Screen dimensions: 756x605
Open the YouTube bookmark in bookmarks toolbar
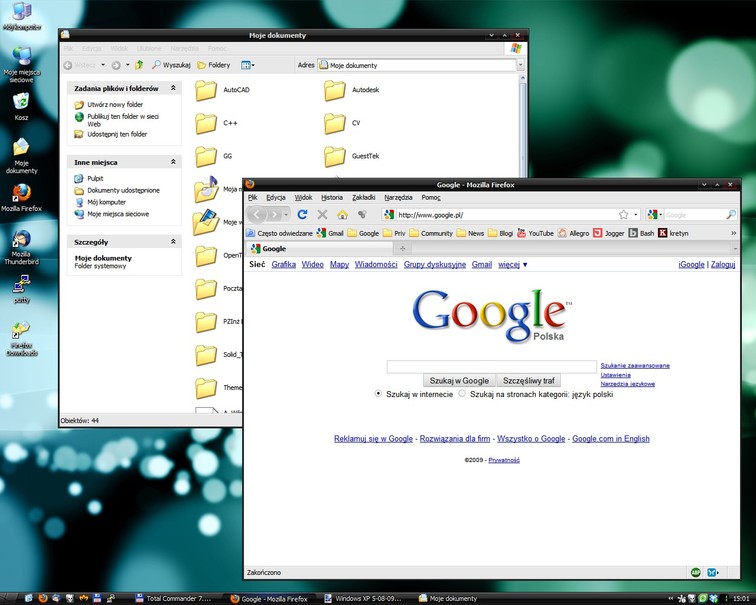tap(535, 233)
